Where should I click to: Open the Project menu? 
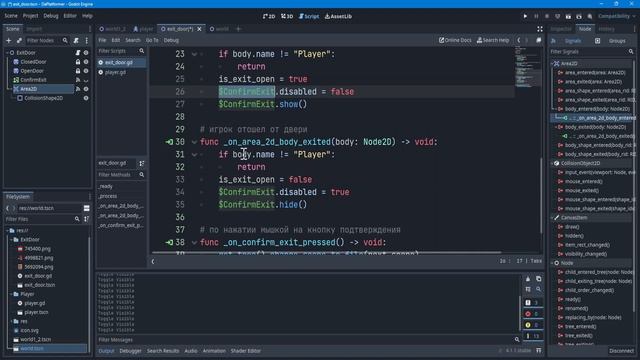click(30, 16)
